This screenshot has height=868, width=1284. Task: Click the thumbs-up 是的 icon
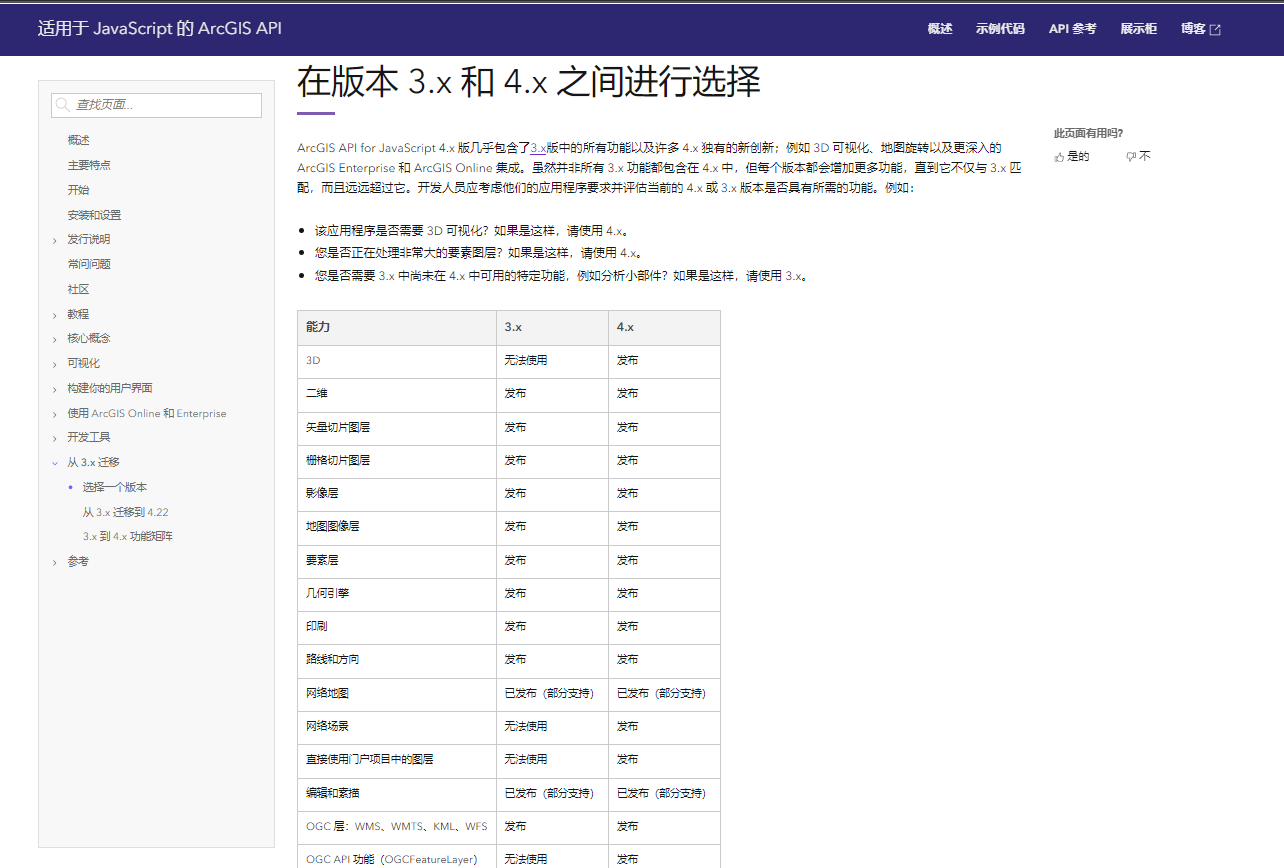1059,157
